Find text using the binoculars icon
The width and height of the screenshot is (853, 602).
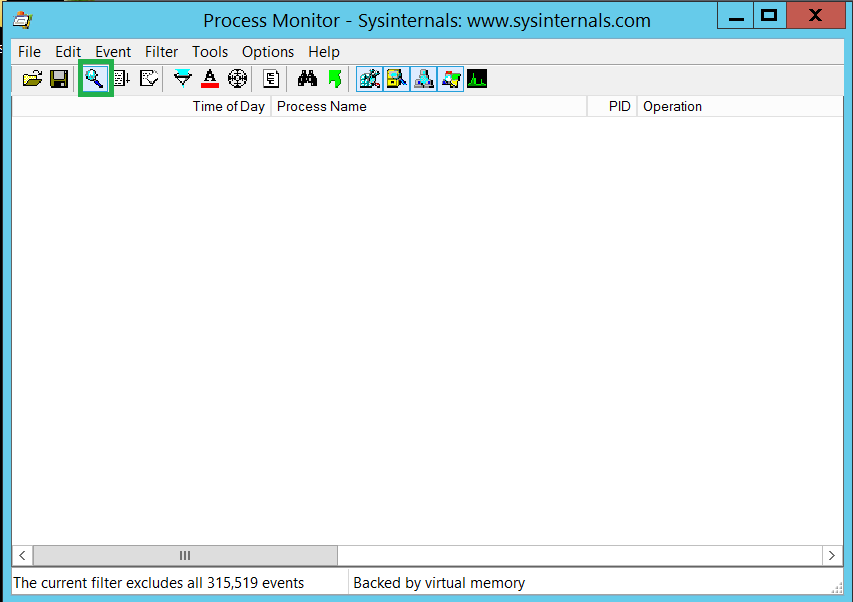tap(307, 79)
